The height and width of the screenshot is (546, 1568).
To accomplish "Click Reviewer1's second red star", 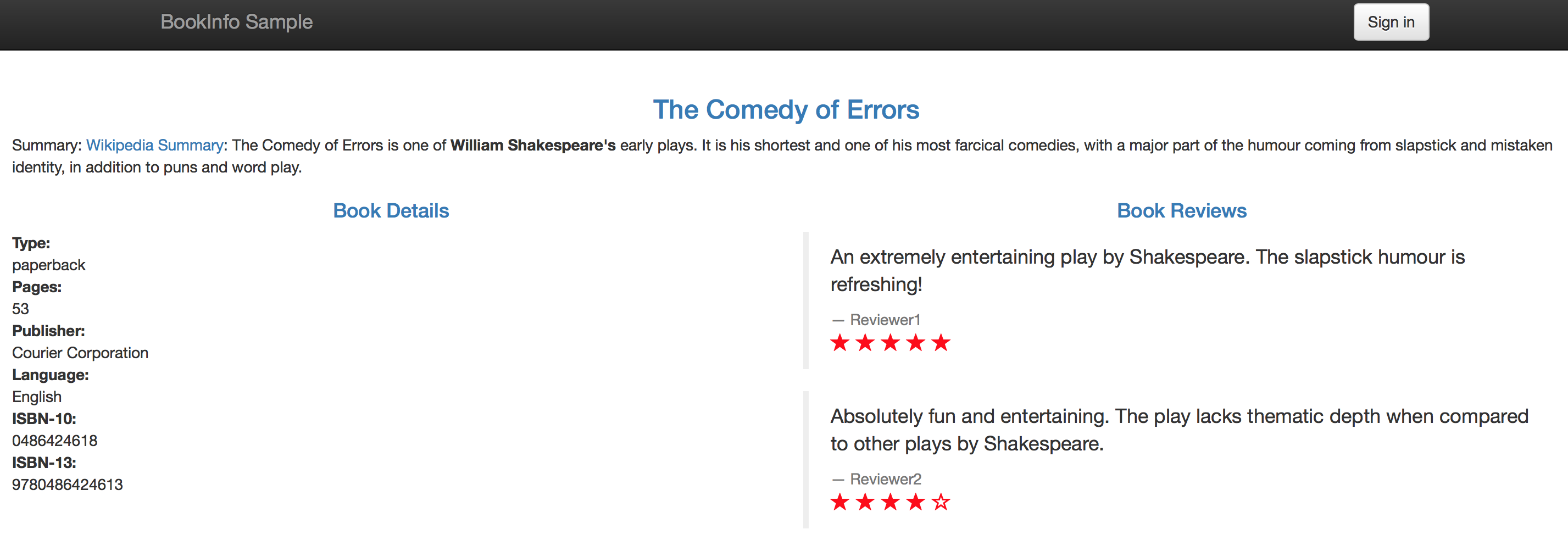I will [865, 343].
